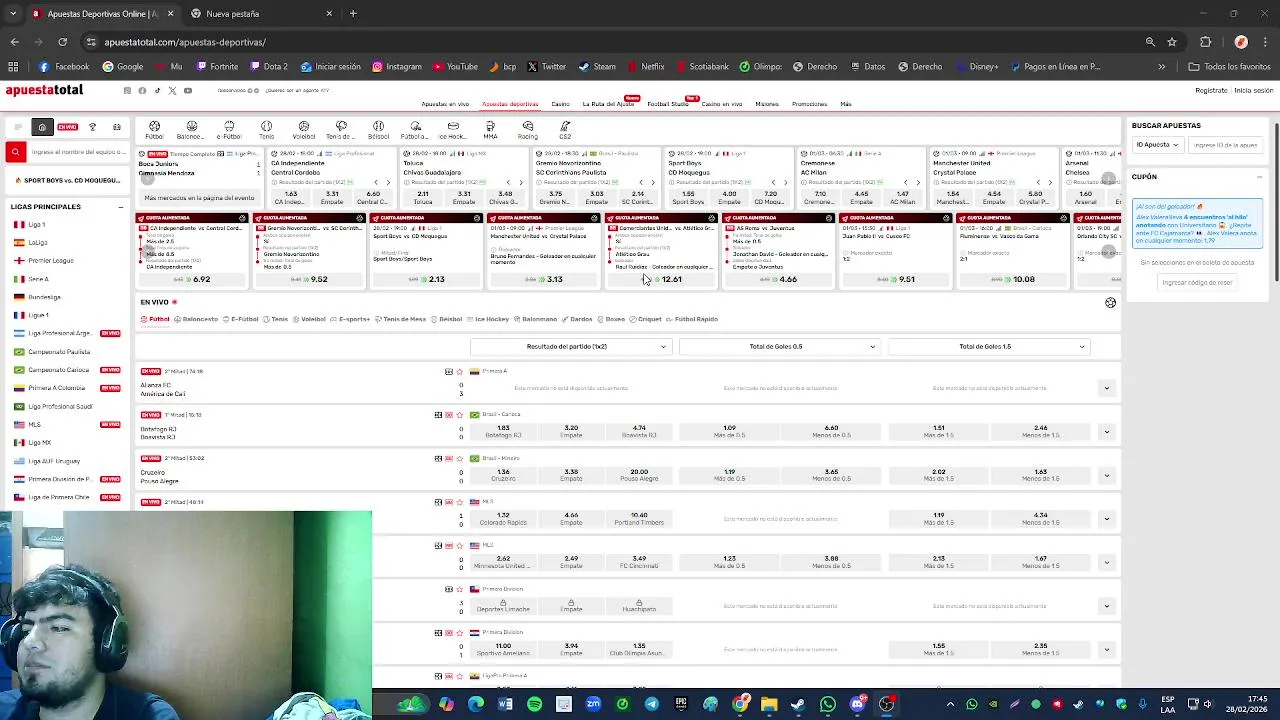This screenshot has height=720, width=1280.
Task: Collapse the Cupón panel
Action: (x=1259, y=177)
